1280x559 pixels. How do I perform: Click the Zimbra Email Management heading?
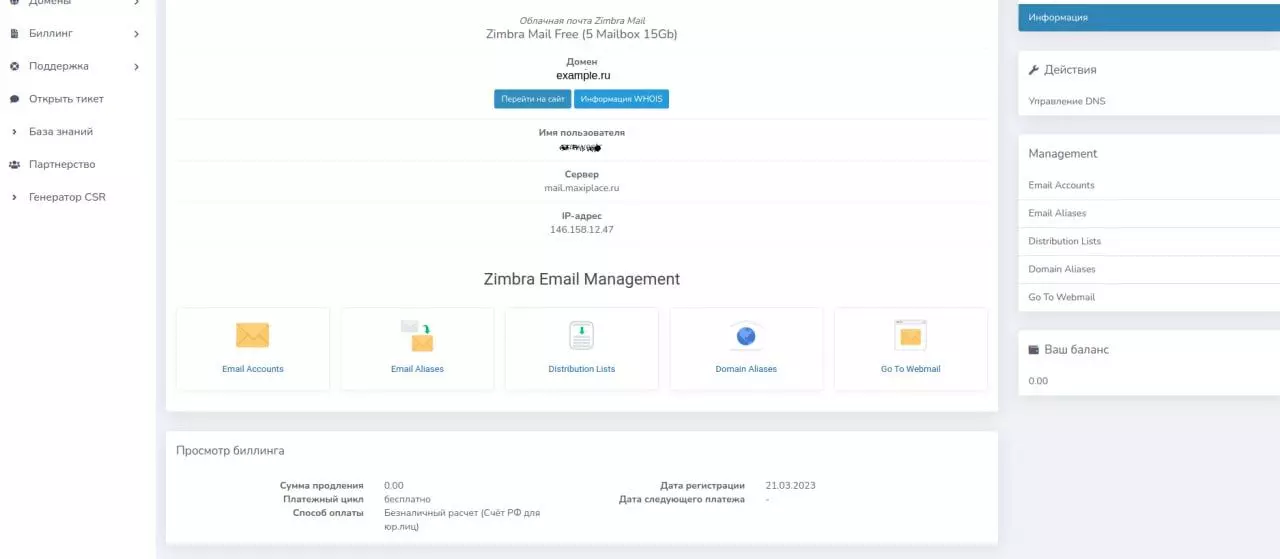(x=582, y=279)
